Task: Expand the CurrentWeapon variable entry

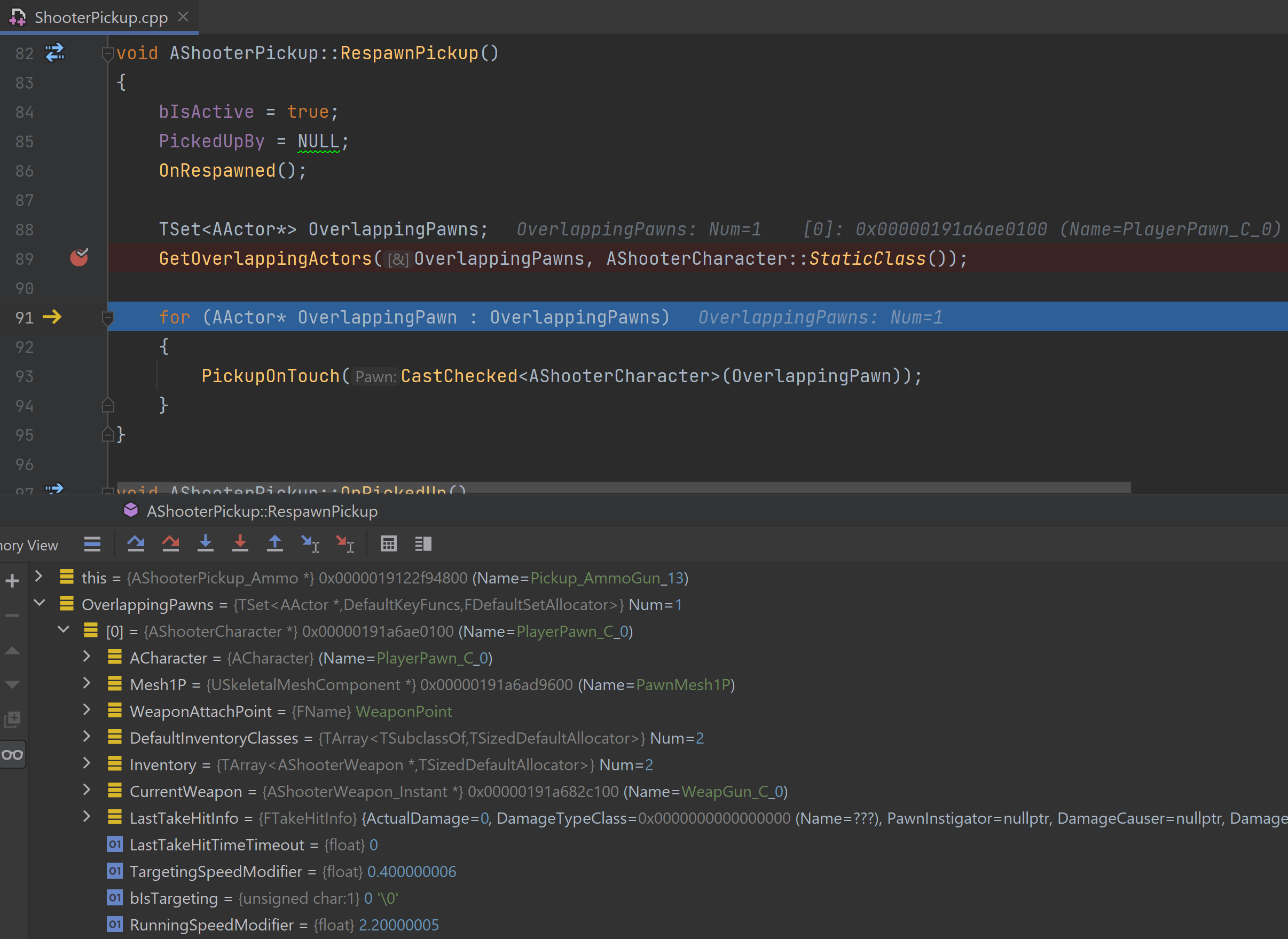Action: coord(87,790)
